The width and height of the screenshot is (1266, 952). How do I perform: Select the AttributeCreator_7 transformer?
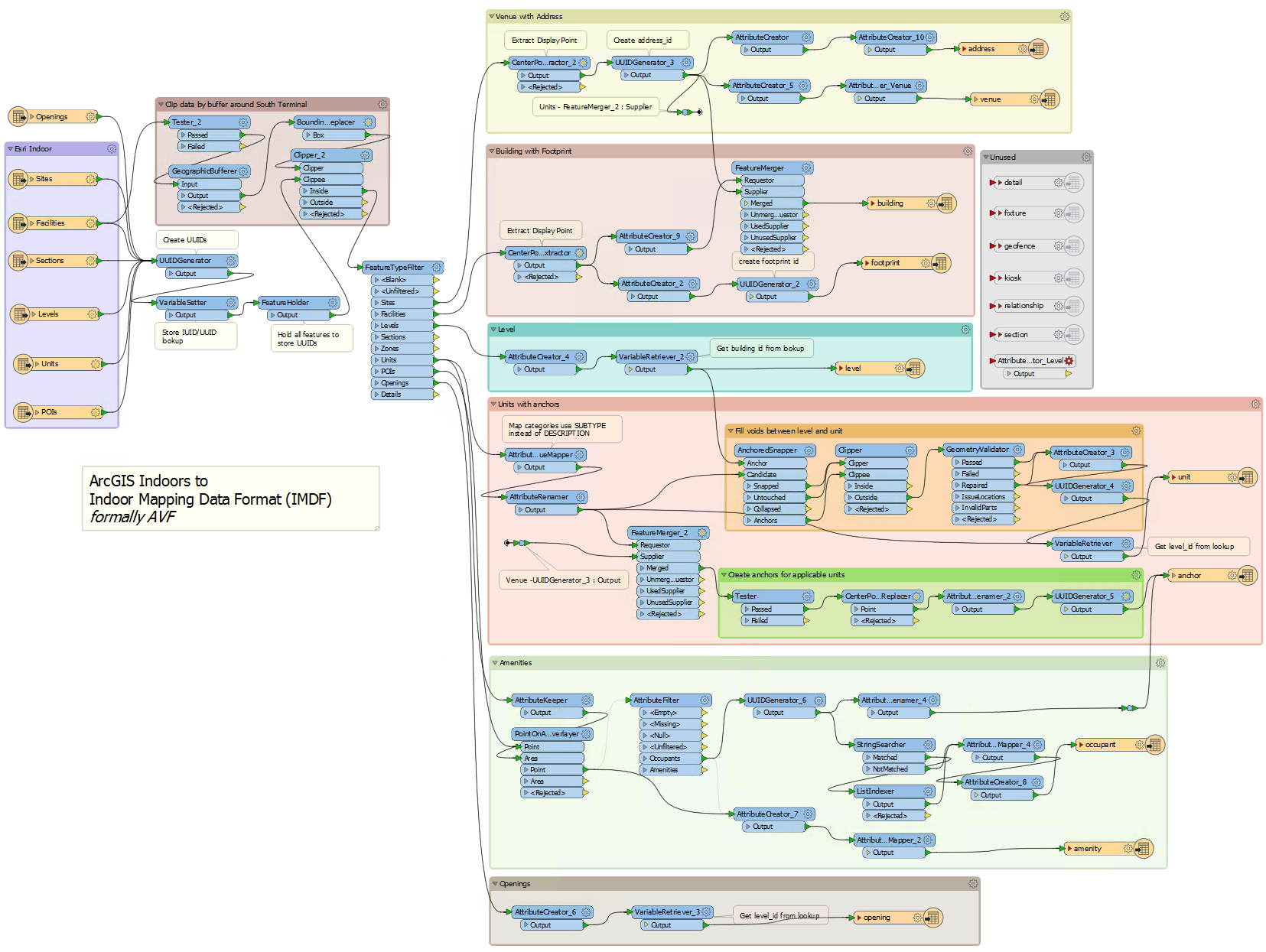point(774,814)
